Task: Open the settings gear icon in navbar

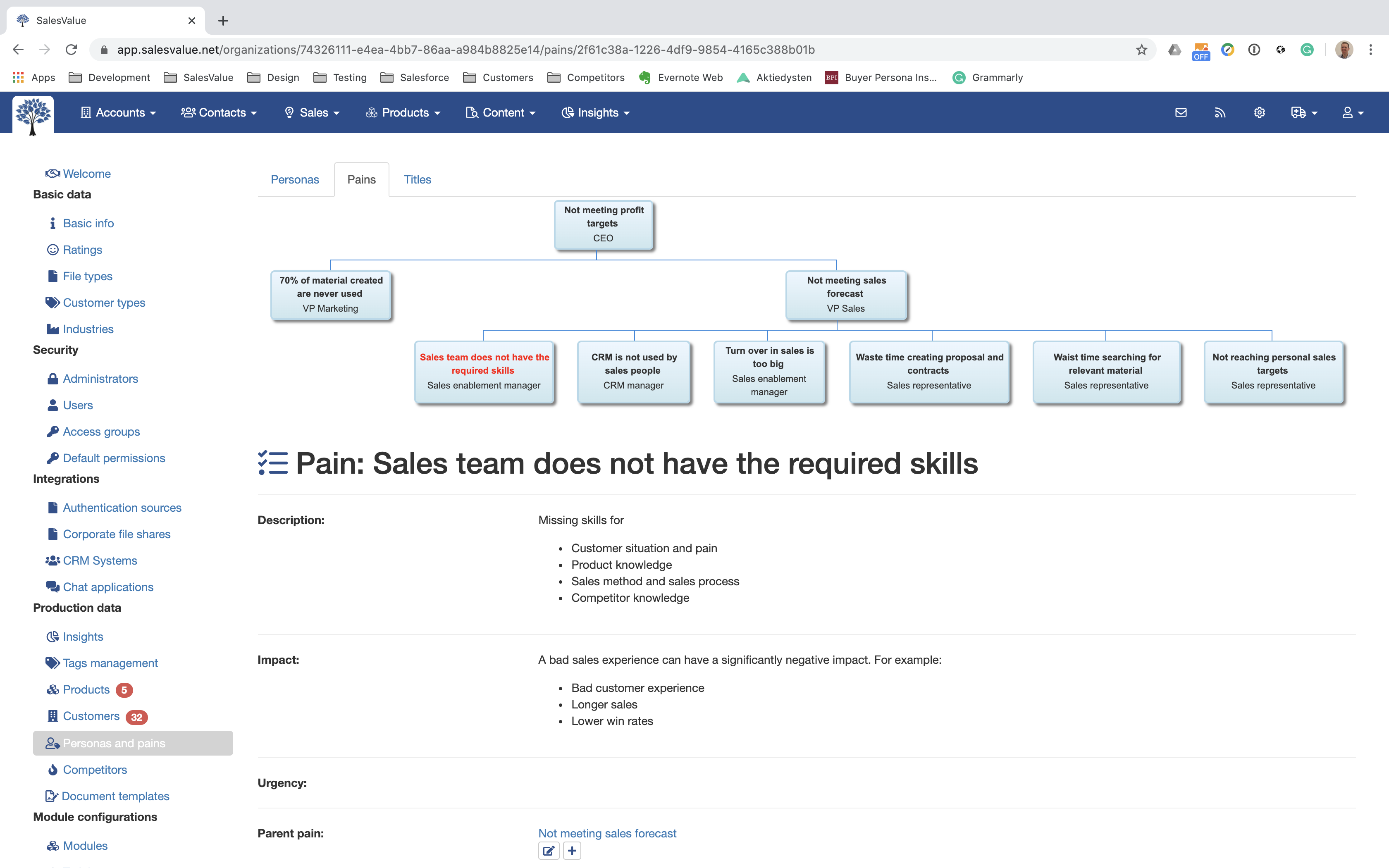Action: 1259,112
